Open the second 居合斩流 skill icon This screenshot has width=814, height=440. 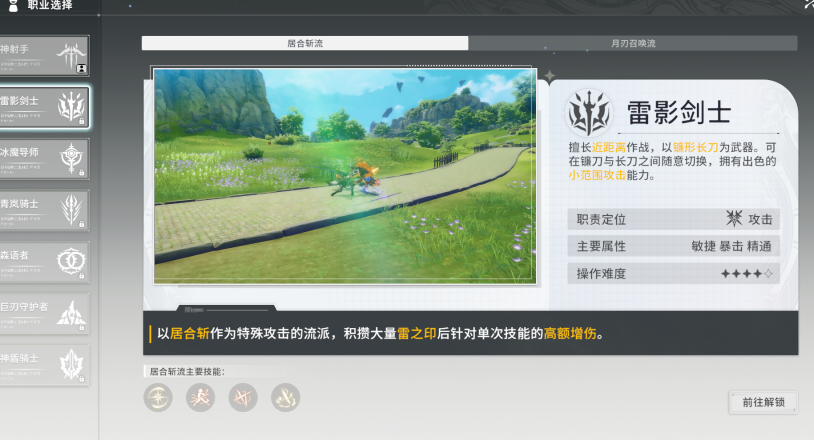click(x=200, y=398)
